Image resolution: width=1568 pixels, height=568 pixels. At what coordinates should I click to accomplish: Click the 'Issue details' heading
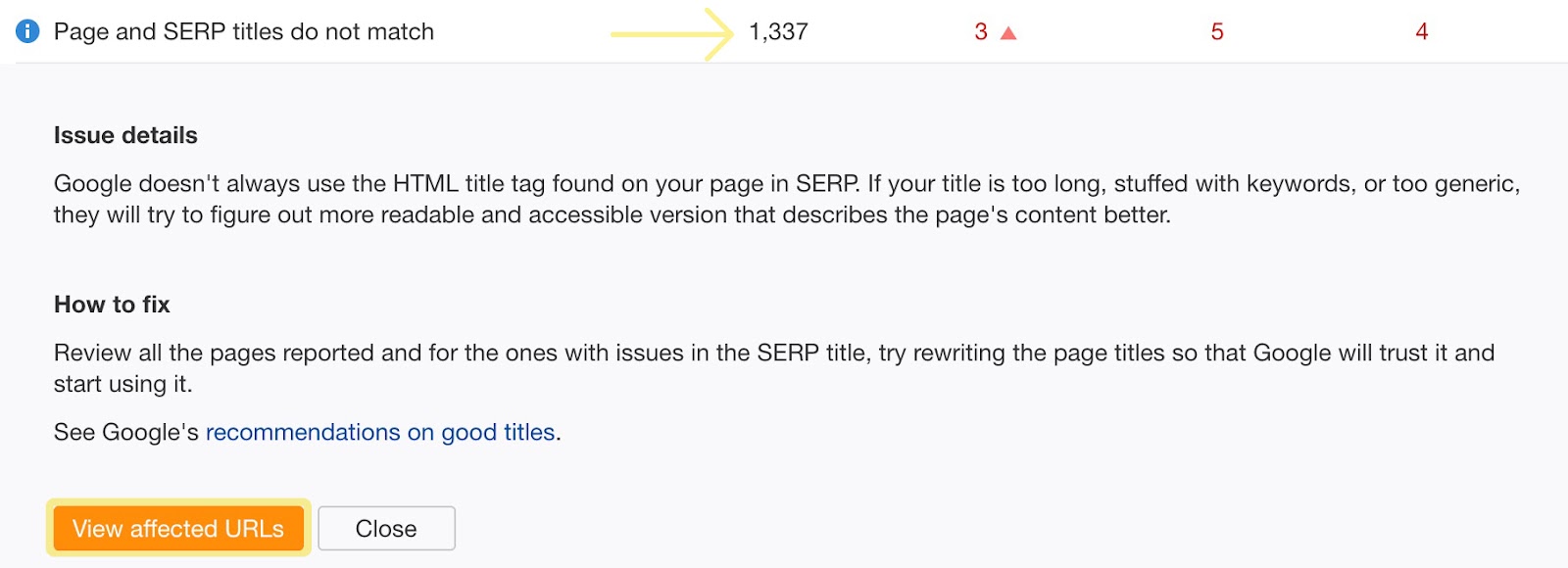[125, 135]
